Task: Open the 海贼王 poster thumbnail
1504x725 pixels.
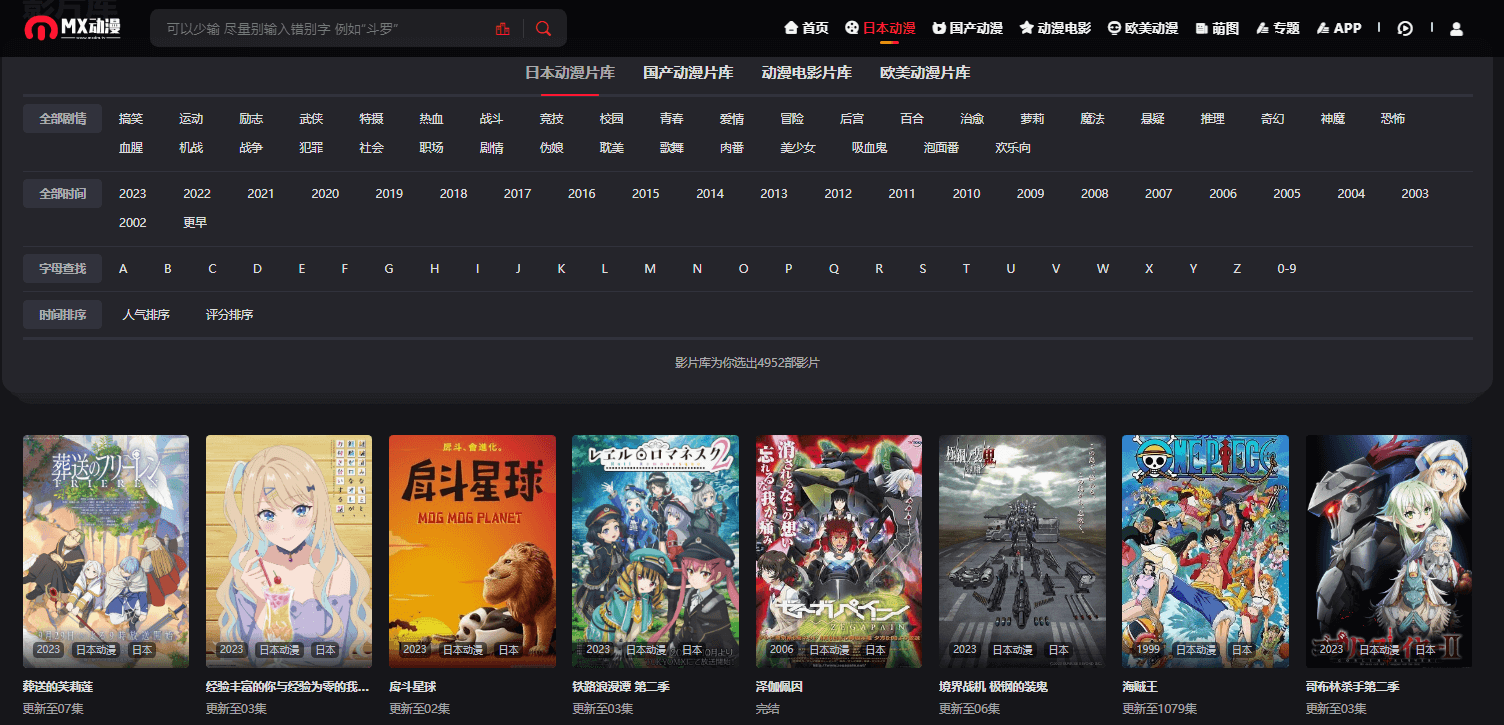Action: click(x=1205, y=551)
